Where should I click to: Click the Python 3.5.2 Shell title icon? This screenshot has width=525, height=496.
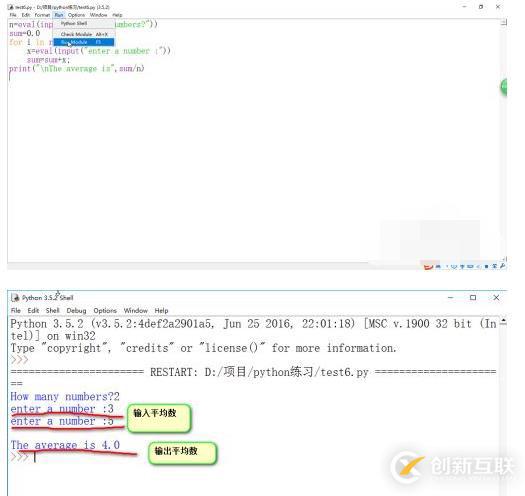point(15,298)
